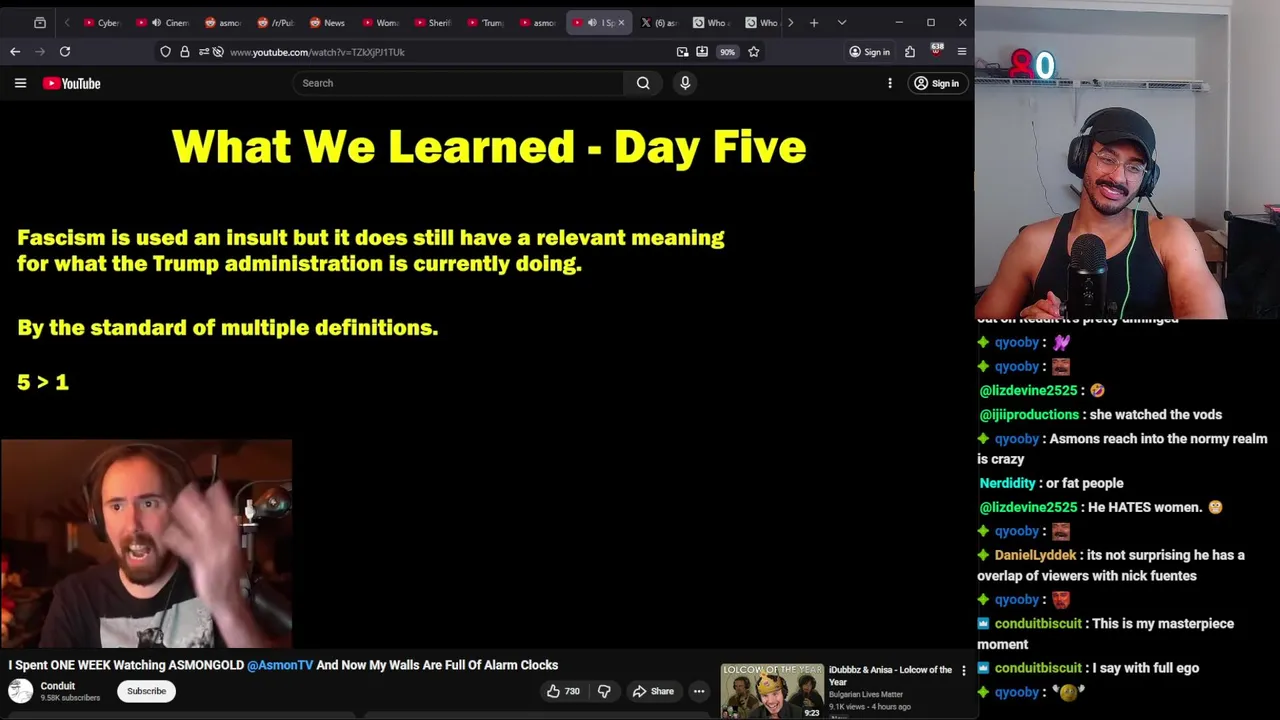Switch to the News Reddit tab
The height and width of the screenshot is (720, 1280).
[328, 22]
